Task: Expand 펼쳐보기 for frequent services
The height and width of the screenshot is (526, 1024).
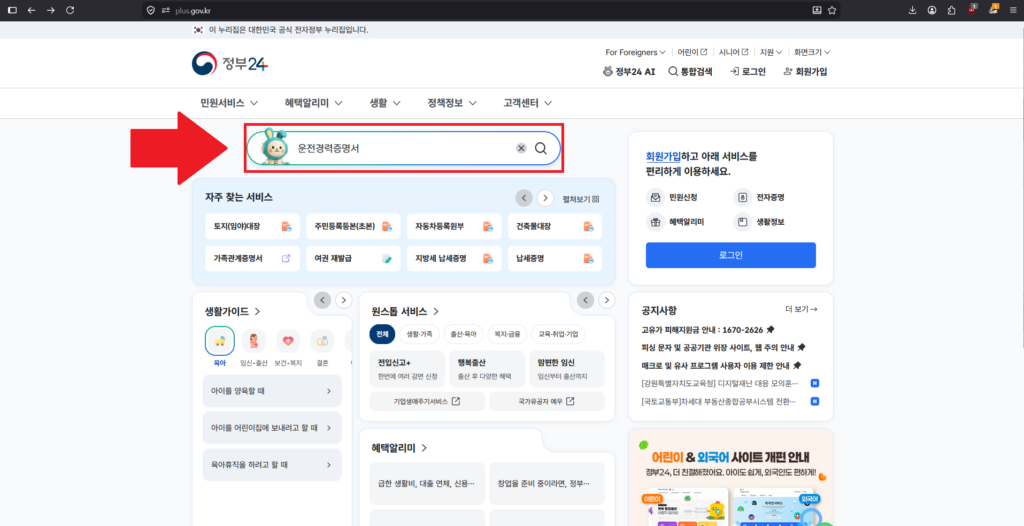Action: [x=581, y=199]
